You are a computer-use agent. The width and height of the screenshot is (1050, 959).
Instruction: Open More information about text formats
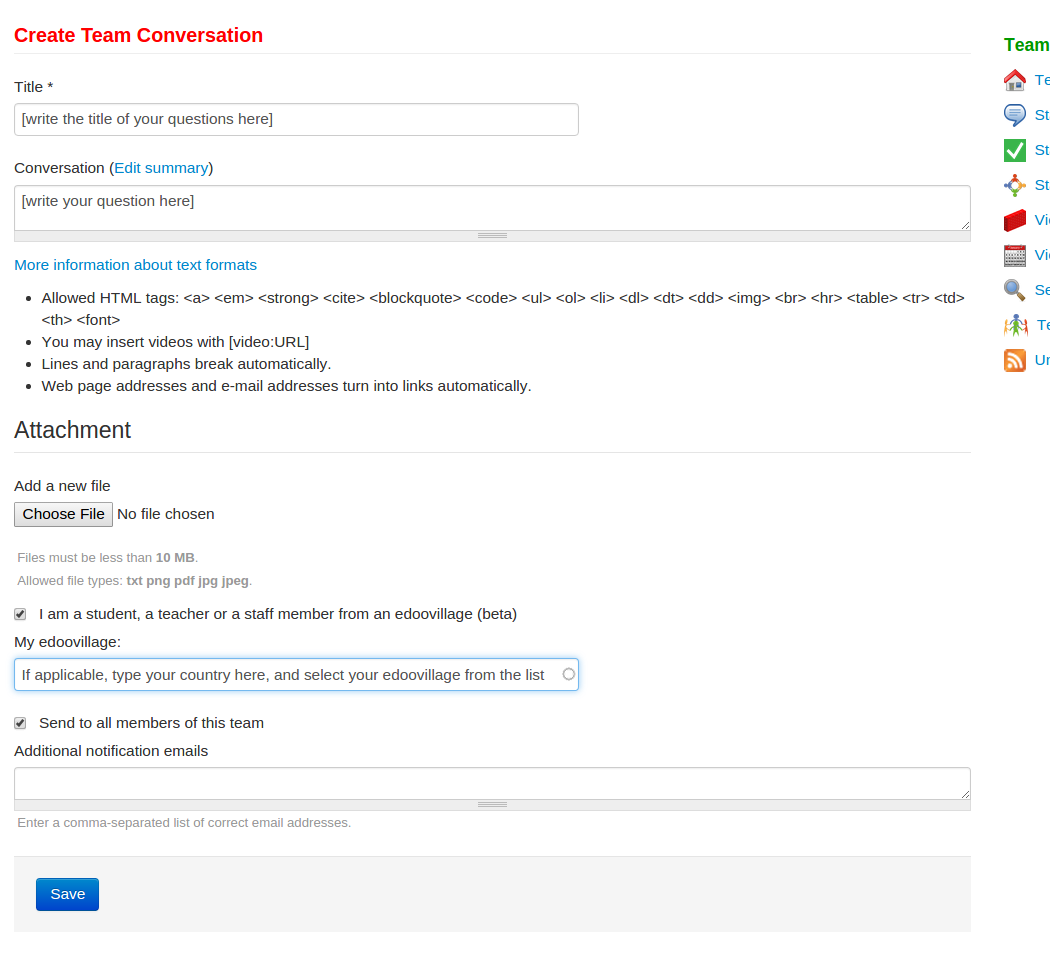pos(135,265)
